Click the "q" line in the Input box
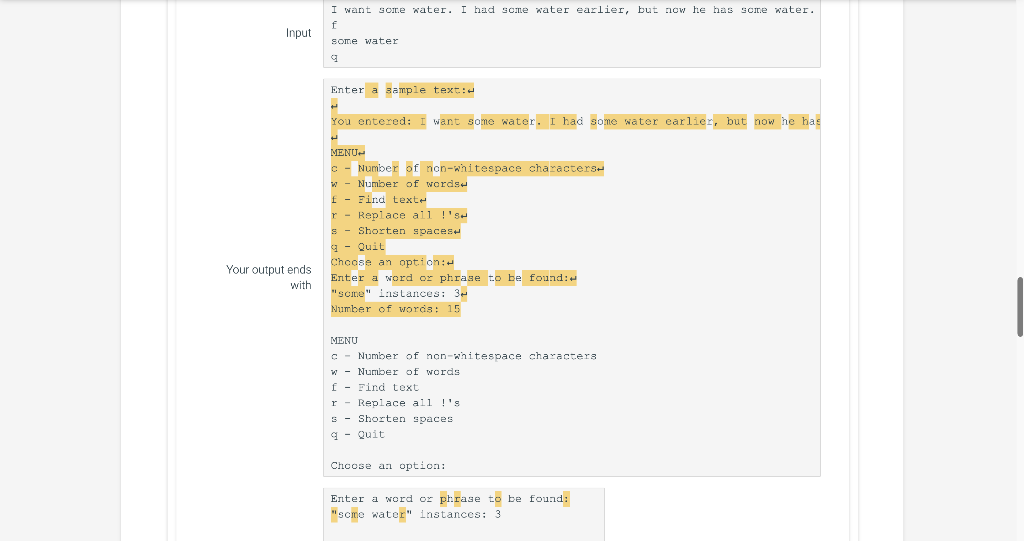1024x541 pixels. coord(334,57)
